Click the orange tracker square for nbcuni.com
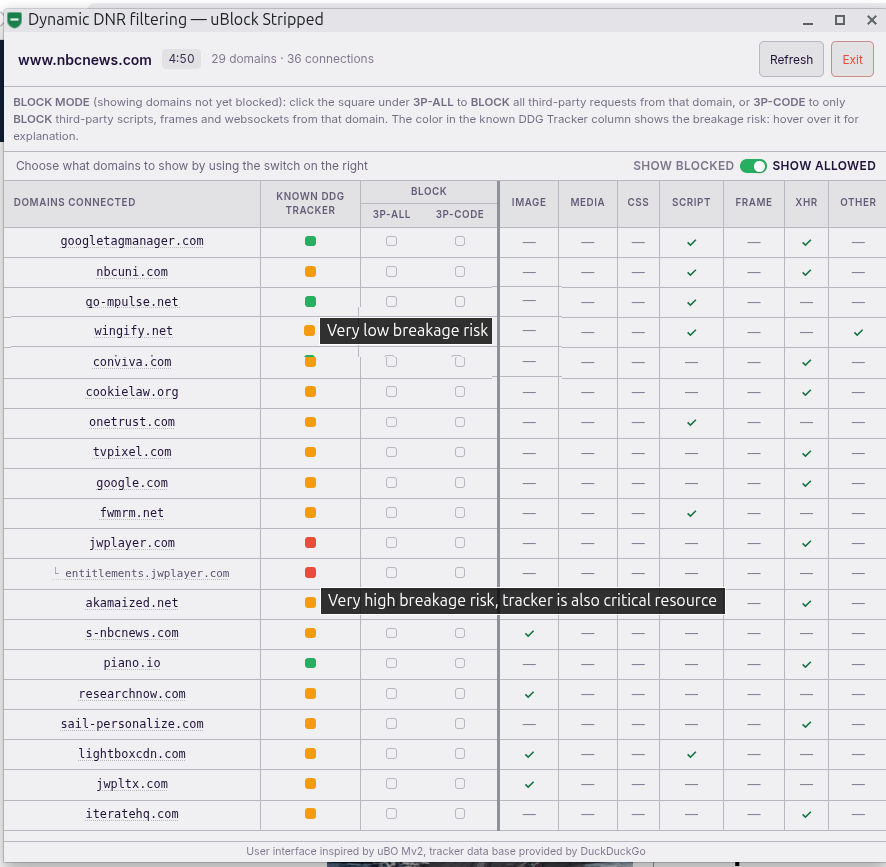The image size is (886, 867). click(310, 272)
